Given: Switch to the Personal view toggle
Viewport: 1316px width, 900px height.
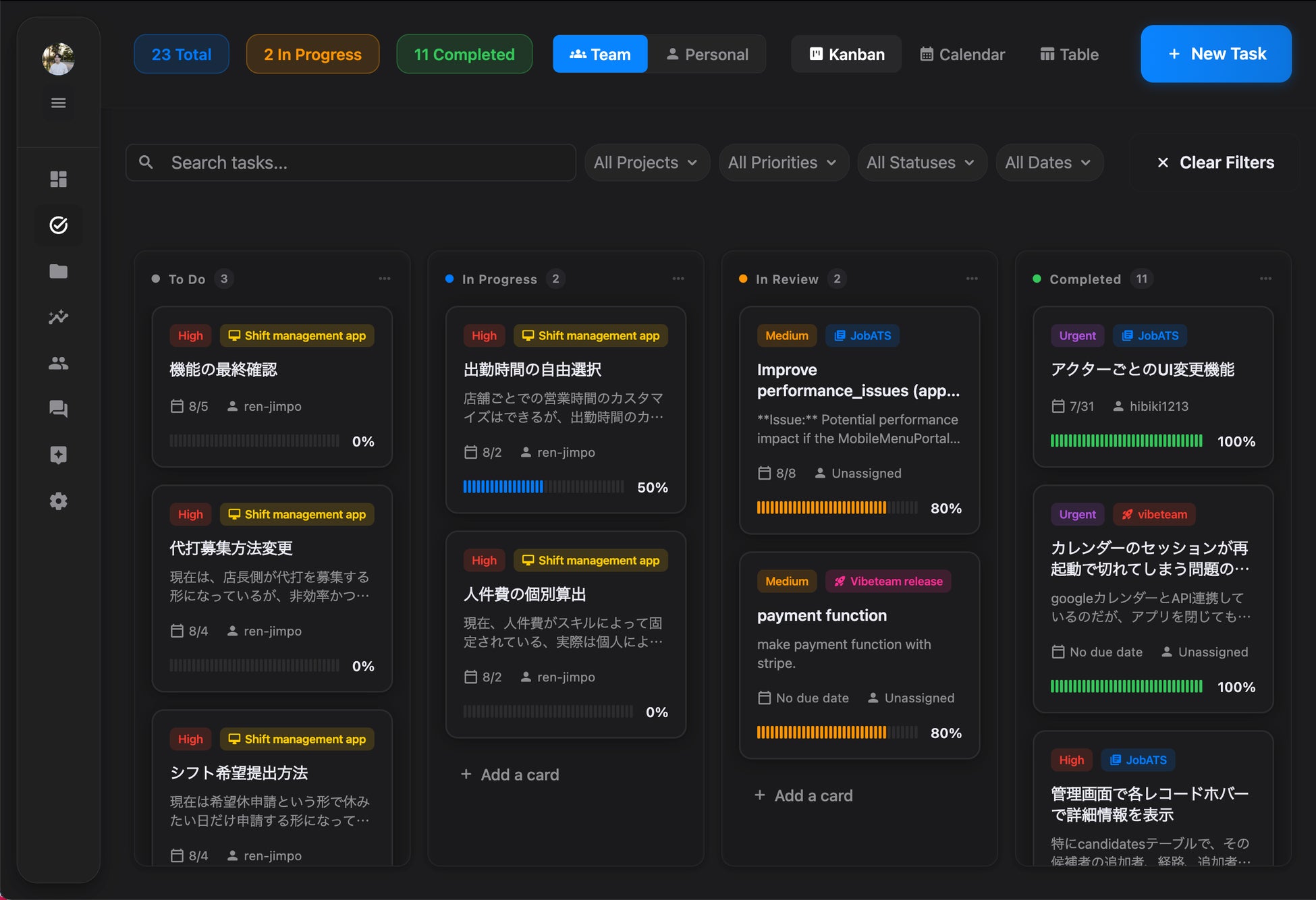Looking at the screenshot, I should coord(707,55).
